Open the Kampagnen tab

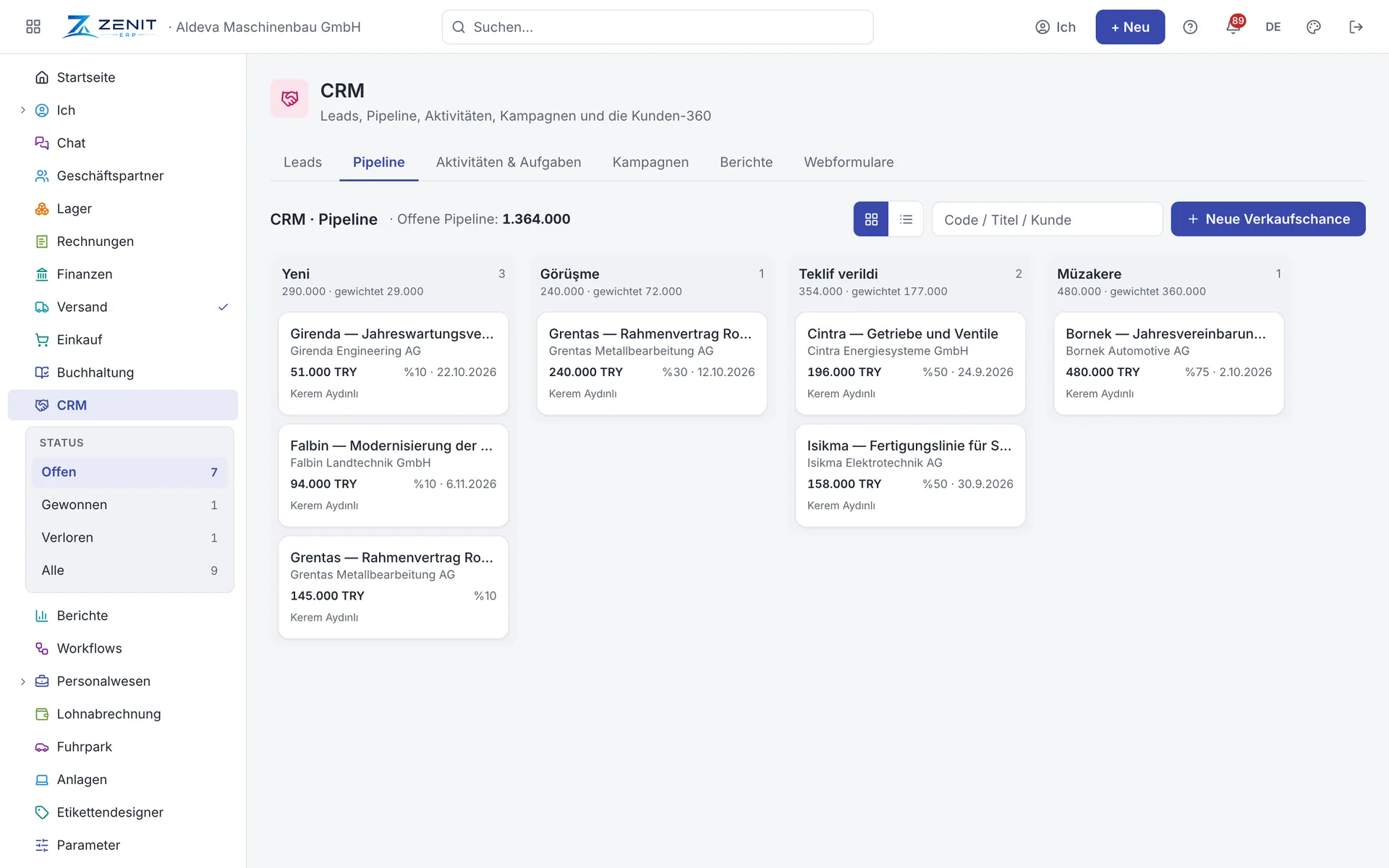coord(650,162)
